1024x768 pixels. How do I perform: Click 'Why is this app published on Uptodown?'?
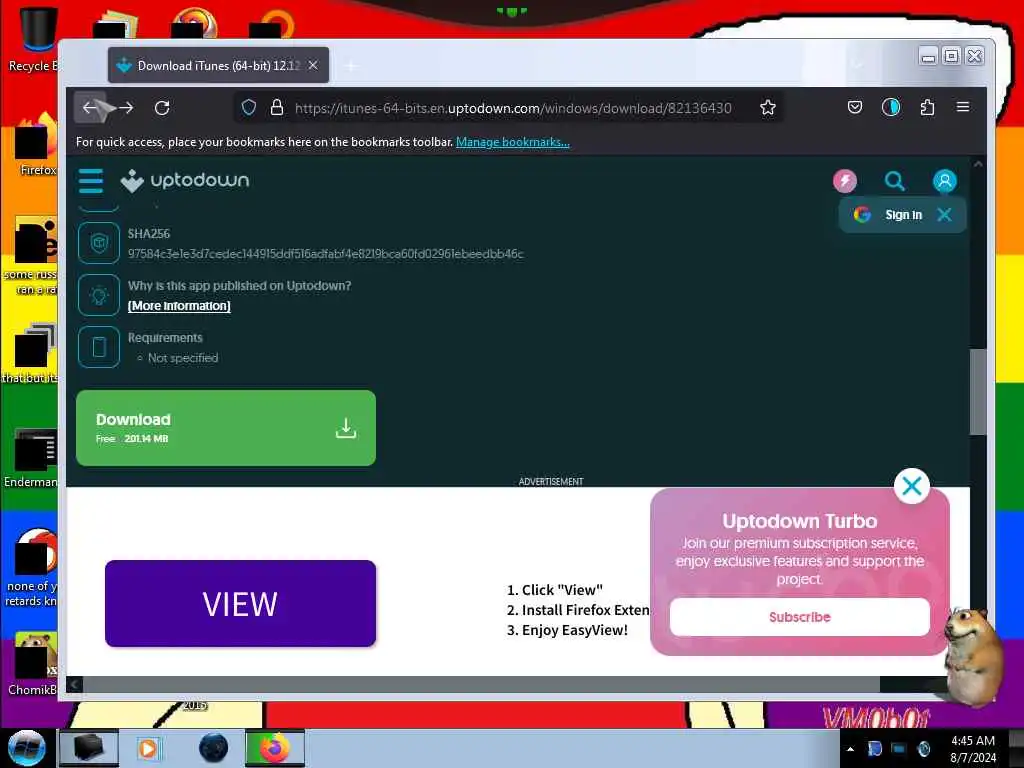[240, 285]
